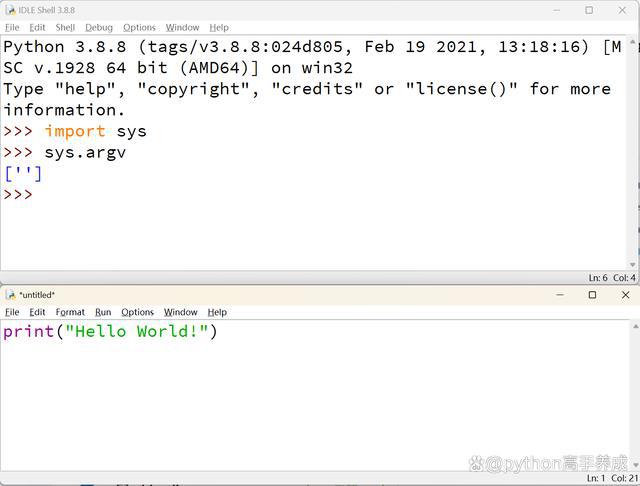Click the IDLE Shell window title icon
Image resolution: width=640 pixels, height=486 pixels.
tap(11, 9)
